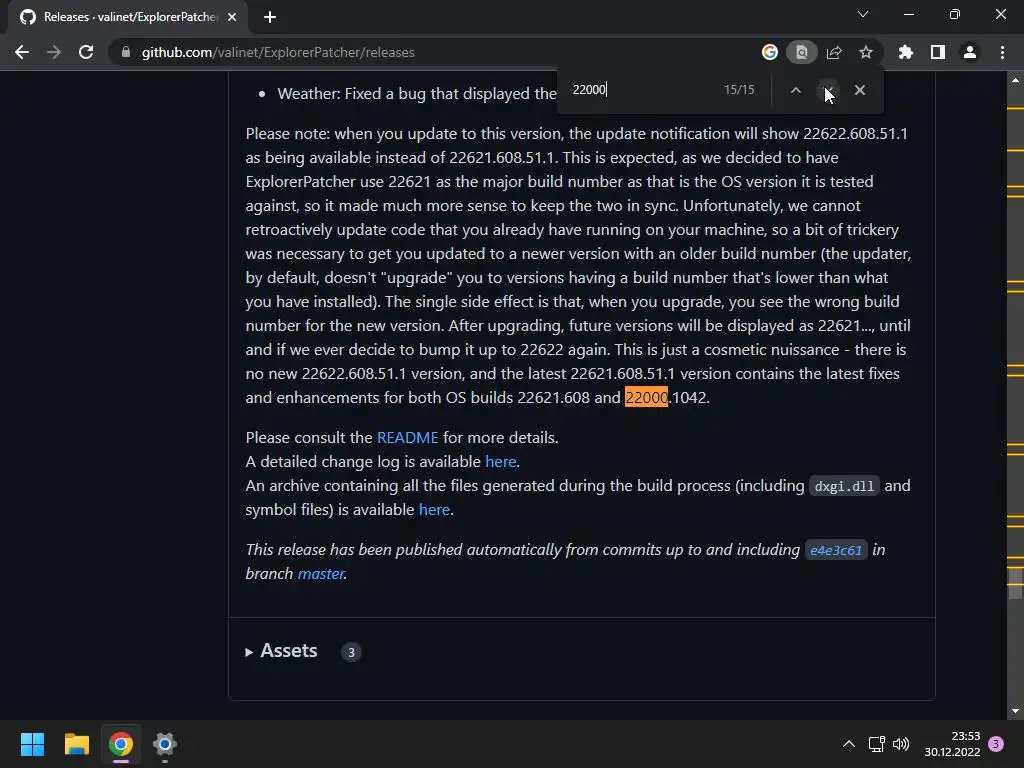
Task: Click the 15/15 match counter
Action: (739, 89)
